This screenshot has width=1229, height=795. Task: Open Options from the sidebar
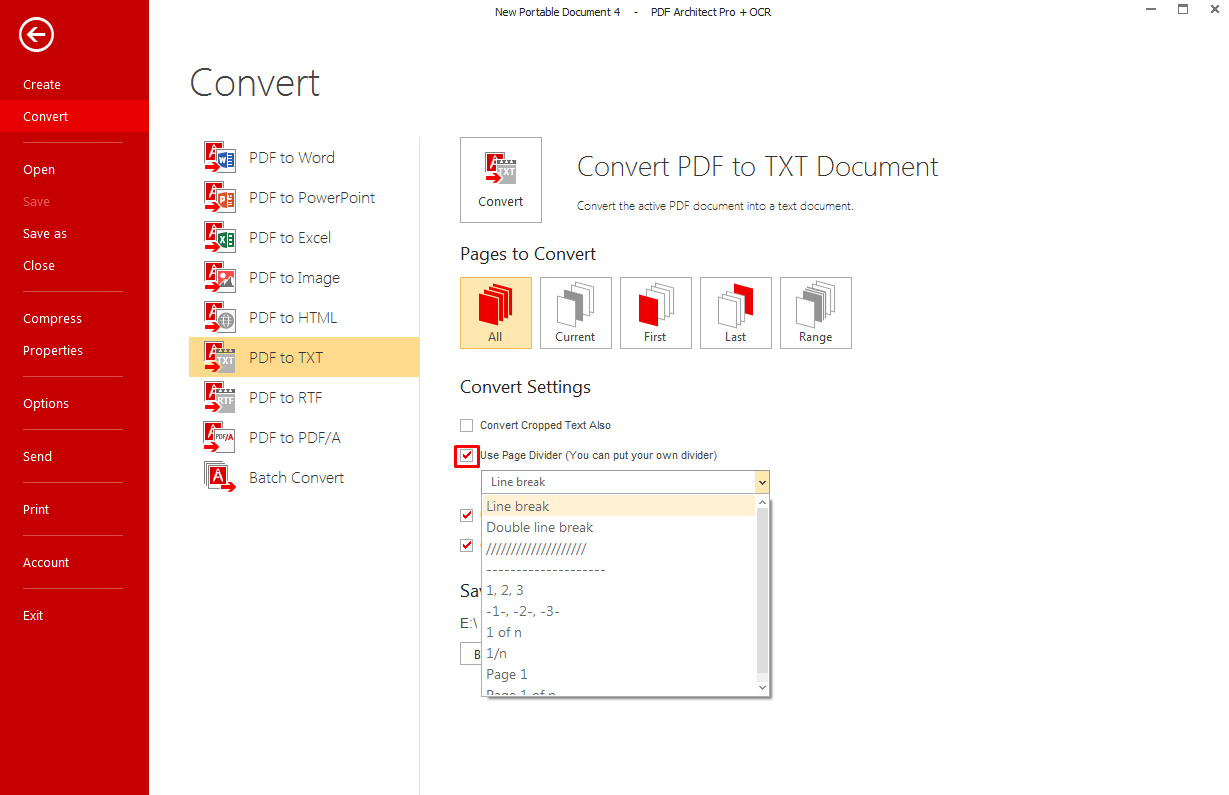click(45, 403)
